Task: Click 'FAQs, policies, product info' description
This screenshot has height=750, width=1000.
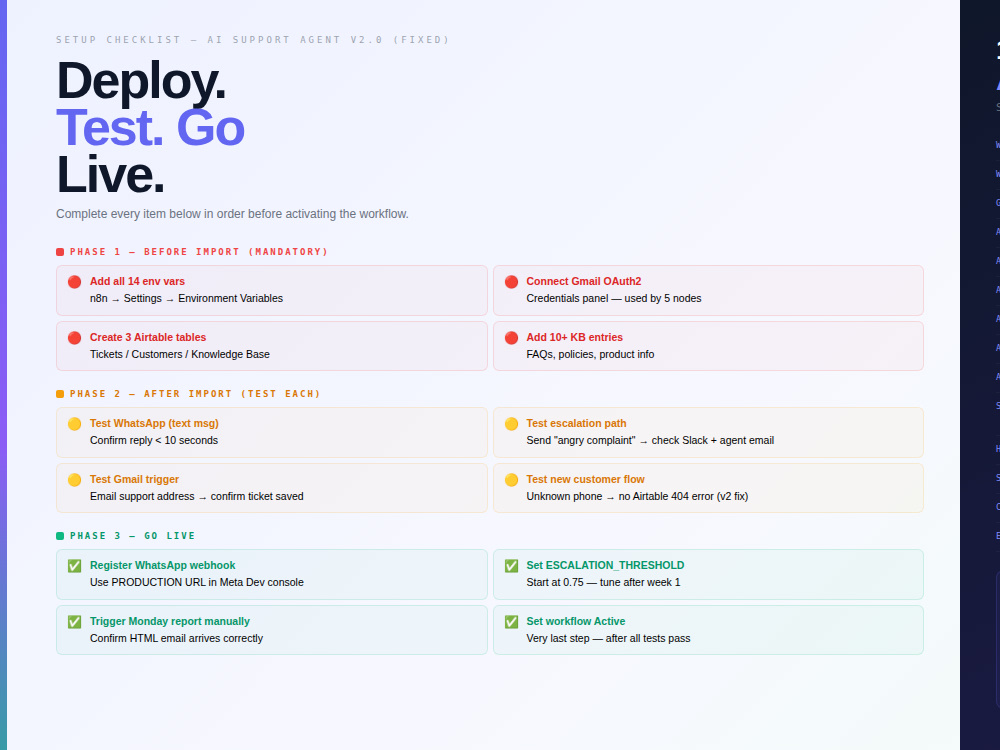Action: click(590, 355)
